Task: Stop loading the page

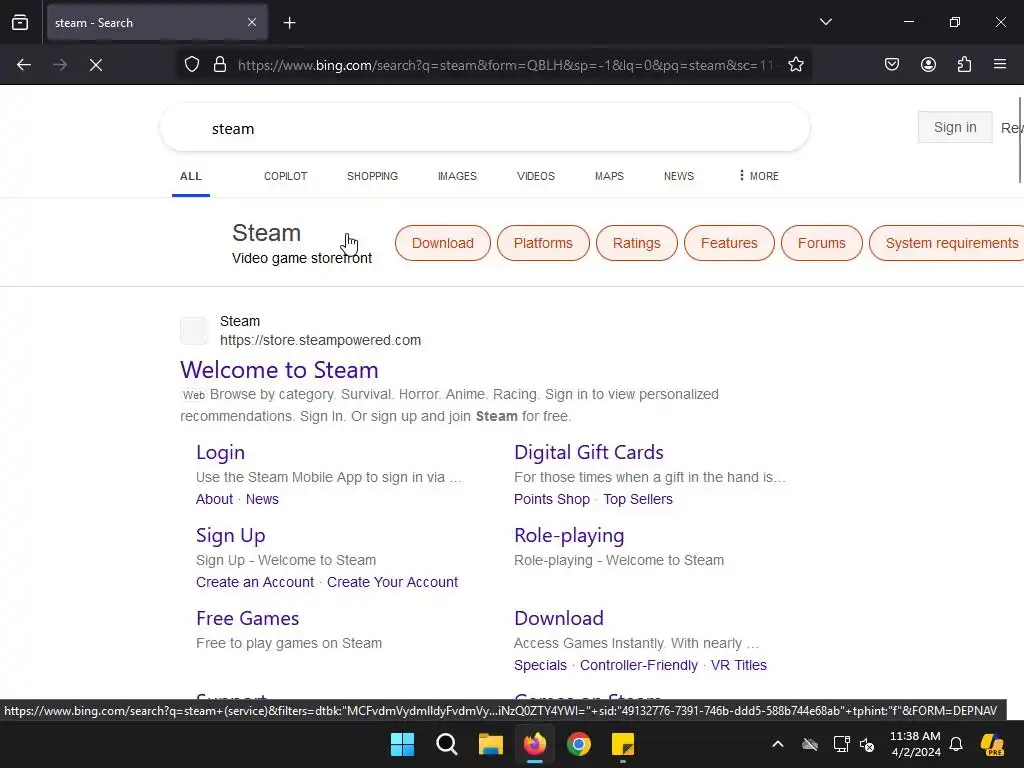Action: [x=96, y=65]
